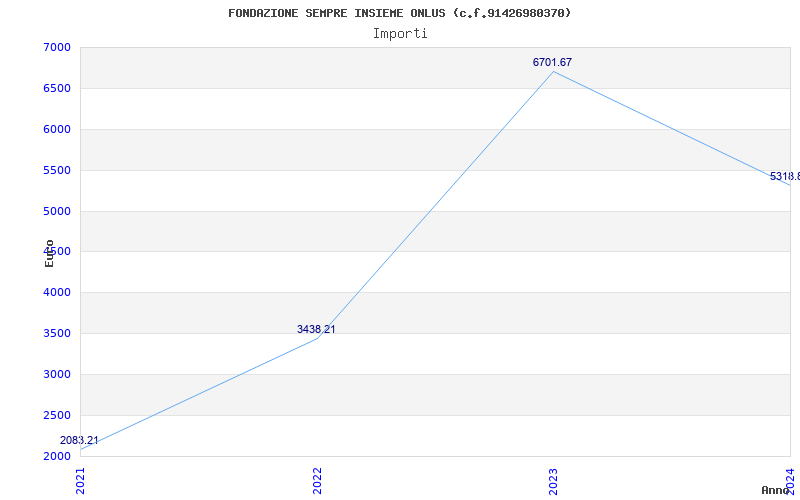
Task: Click the 2023 x-axis year label
Action: point(554,481)
